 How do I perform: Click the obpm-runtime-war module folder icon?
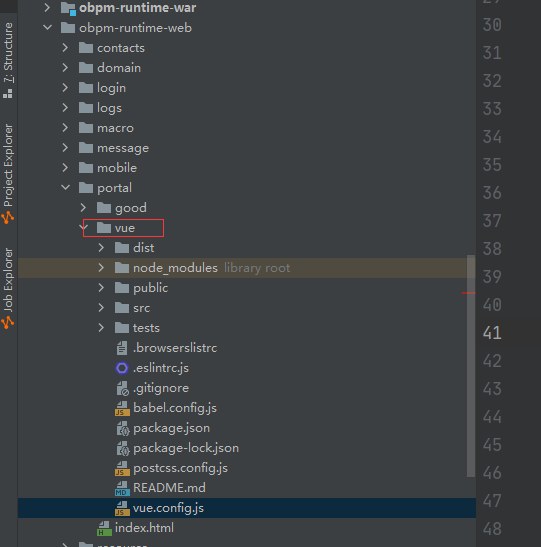click(x=68, y=8)
